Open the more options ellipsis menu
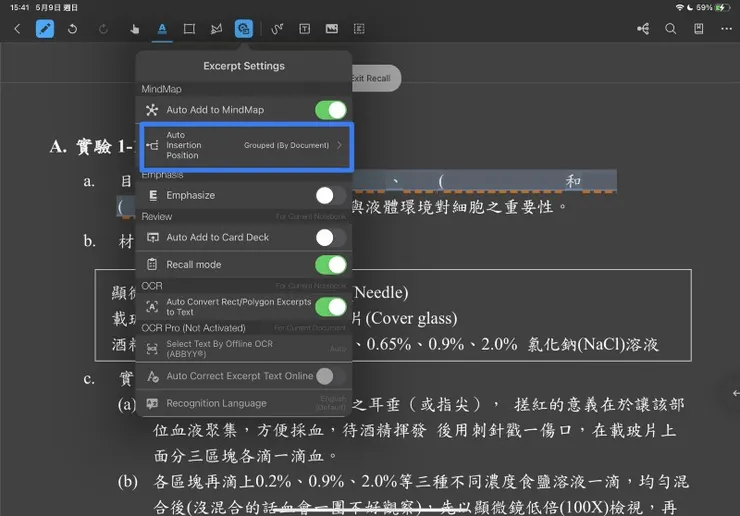This screenshot has height=516, width=740. (726, 29)
